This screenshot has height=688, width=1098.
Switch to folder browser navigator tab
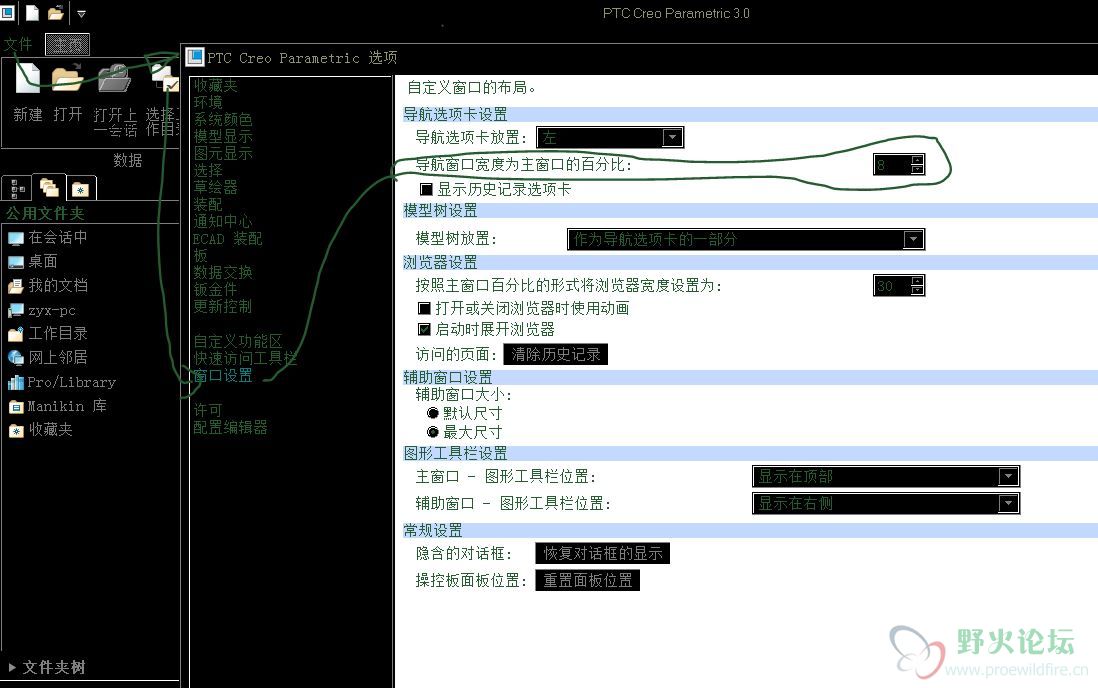[49, 187]
